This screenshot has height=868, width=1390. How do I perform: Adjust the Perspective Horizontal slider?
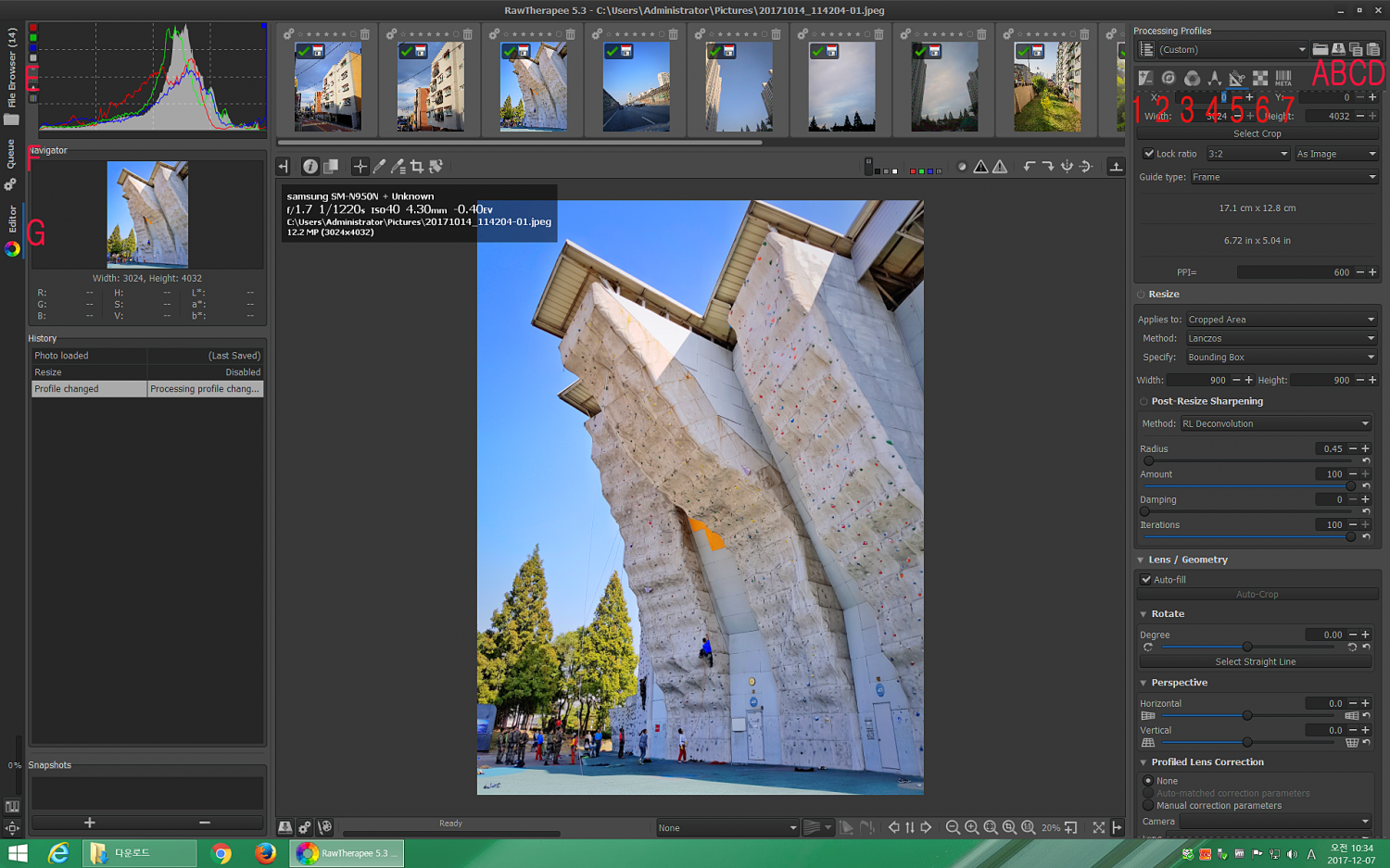click(x=1247, y=715)
